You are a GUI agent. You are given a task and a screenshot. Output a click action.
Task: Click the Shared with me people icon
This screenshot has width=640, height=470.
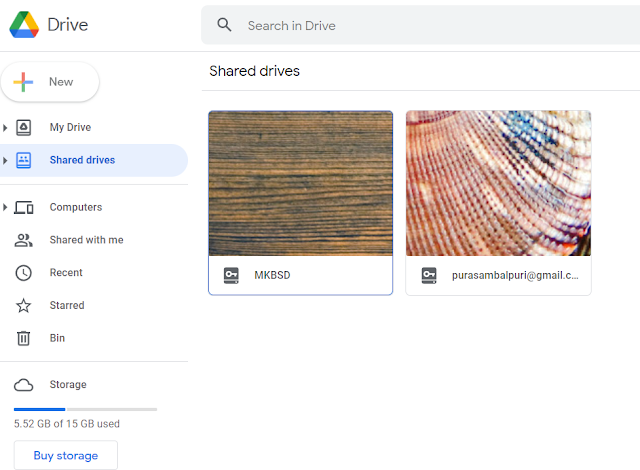click(x=24, y=240)
